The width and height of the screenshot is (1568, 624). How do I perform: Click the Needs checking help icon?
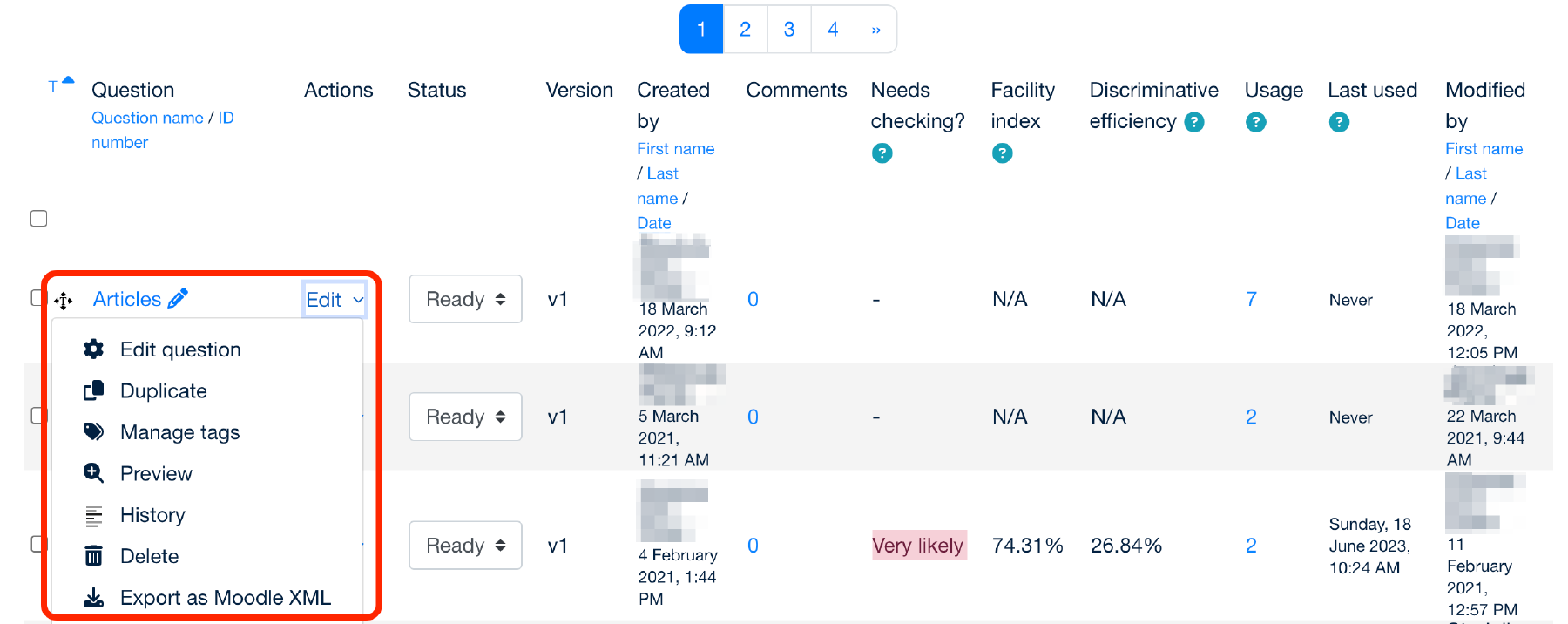click(x=882, y=153)
